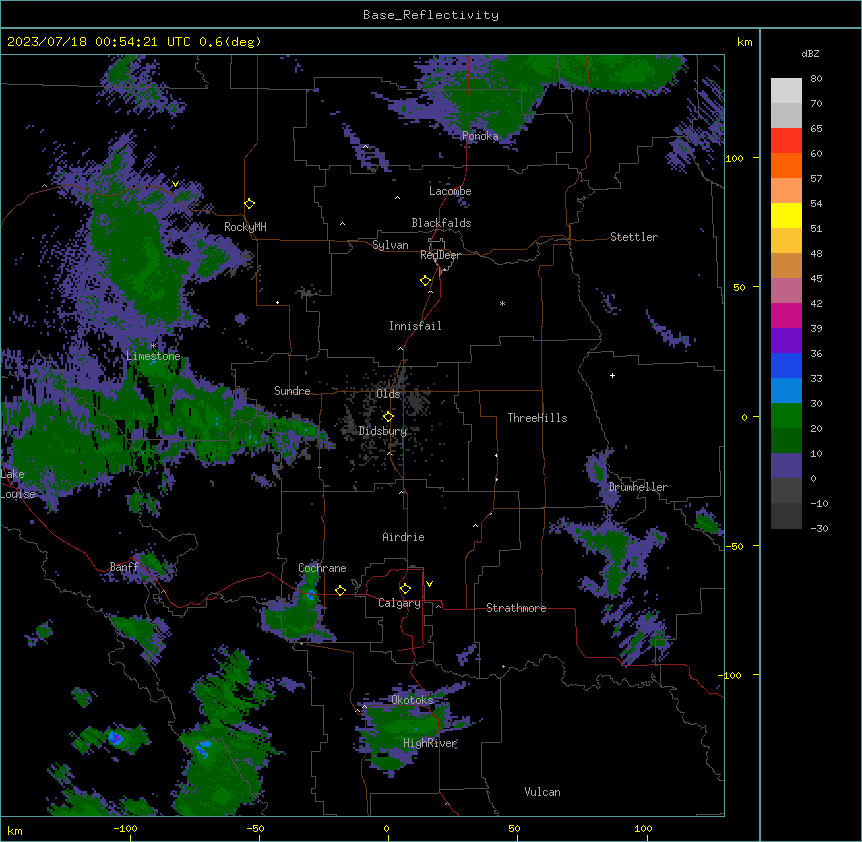
Task: Click the white plus marker east of ThreeHills
Action: point(612,375)
